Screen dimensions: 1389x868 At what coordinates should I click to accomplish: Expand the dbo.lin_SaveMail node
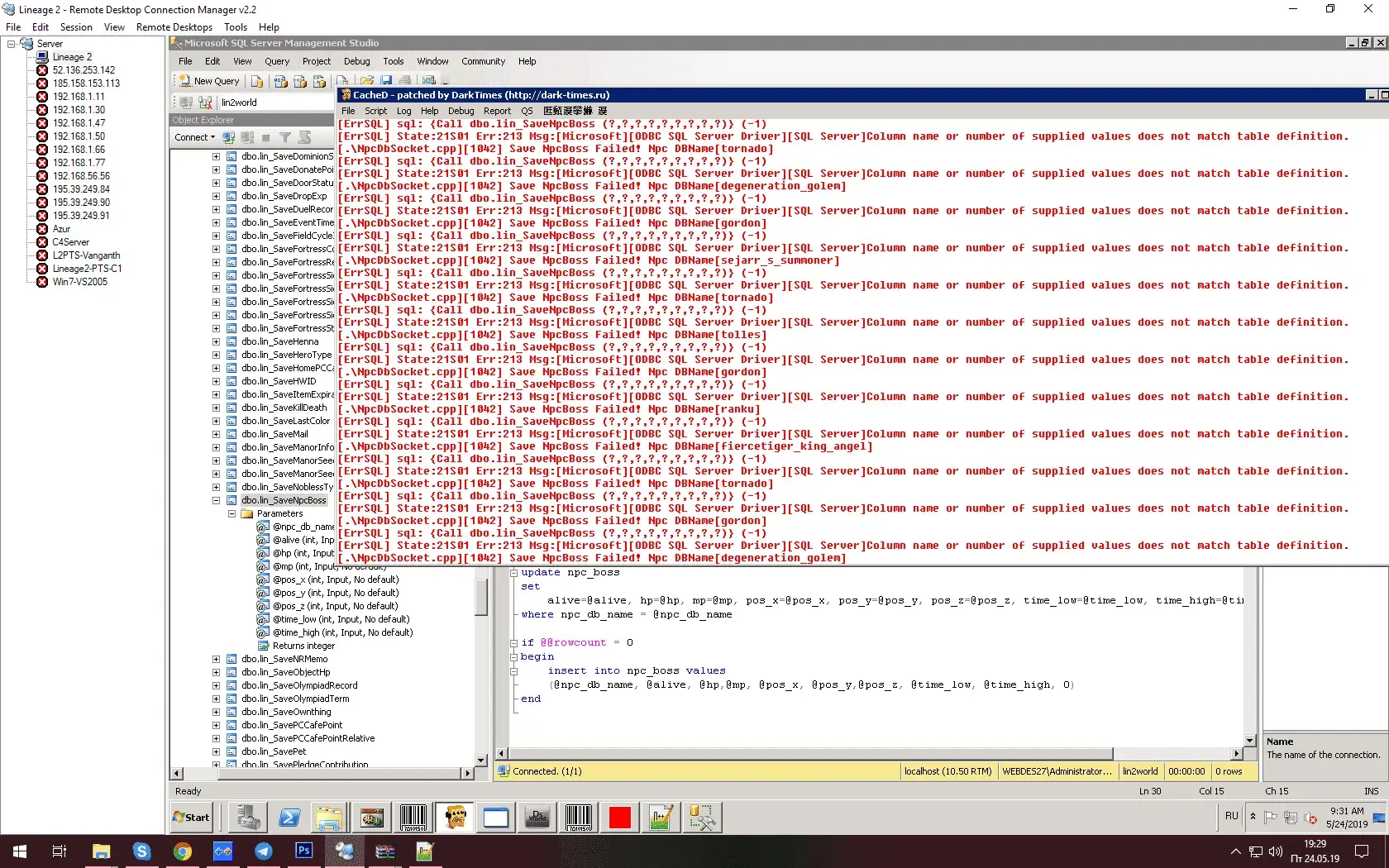coord(217,434)
